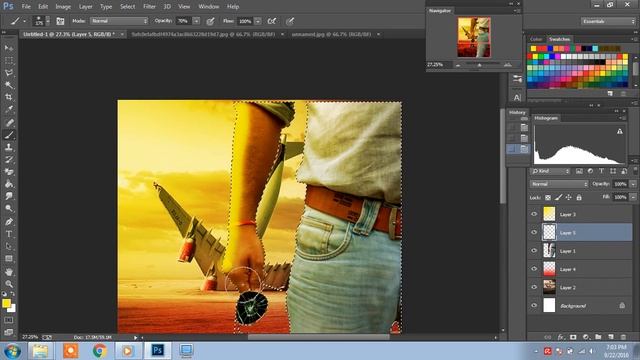Select the Eyedropper tool
The image size is (640, 360).
point(9,109)
